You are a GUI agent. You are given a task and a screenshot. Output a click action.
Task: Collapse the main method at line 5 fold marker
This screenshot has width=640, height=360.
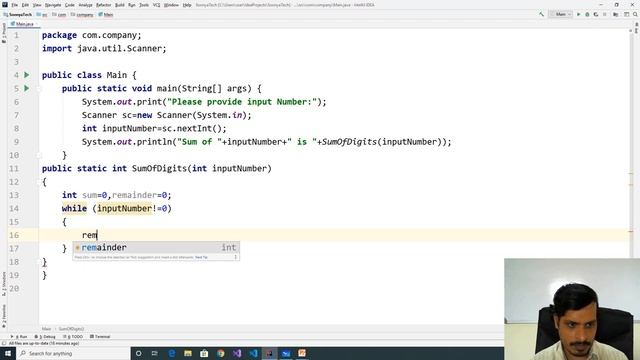pos(39,88)
